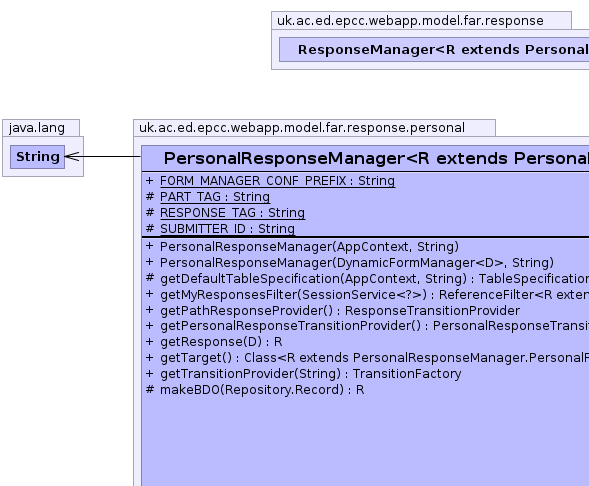Click the PersonalResponseManager(AppContext, String) constructor
Screen dimensions: 589x486
tap(302, 247)
